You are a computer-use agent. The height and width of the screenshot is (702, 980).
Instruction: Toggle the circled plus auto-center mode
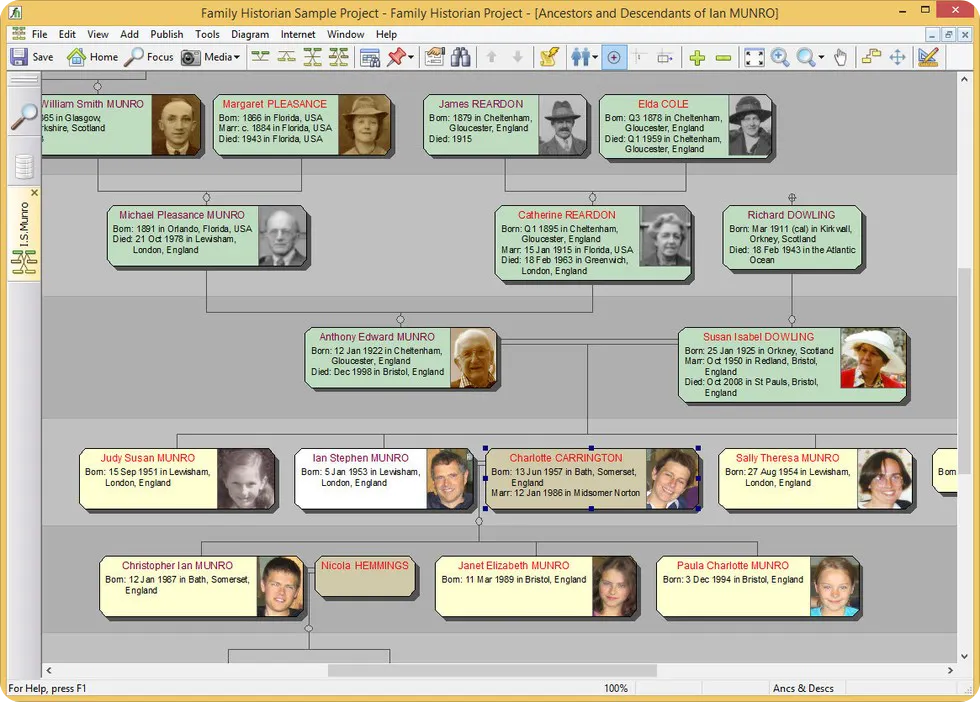[613, 57]
